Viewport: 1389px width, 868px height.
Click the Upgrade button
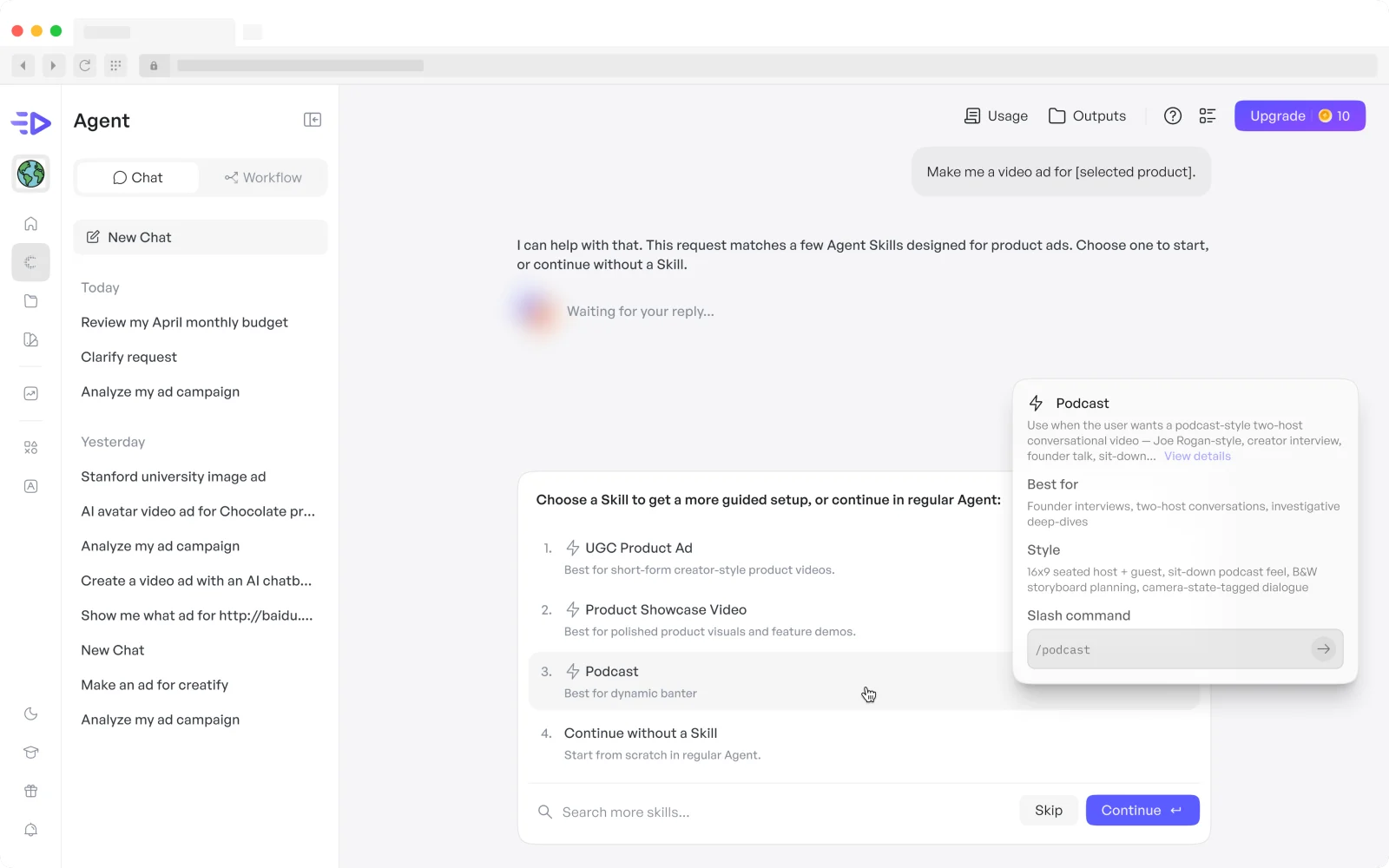pos(1300,115)
